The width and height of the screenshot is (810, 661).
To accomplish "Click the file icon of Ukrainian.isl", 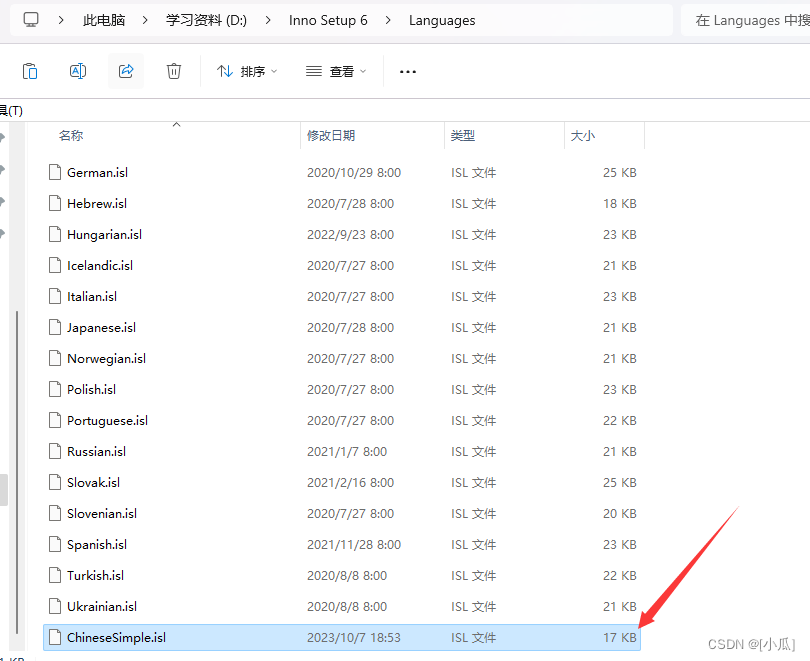I will 55,606.
